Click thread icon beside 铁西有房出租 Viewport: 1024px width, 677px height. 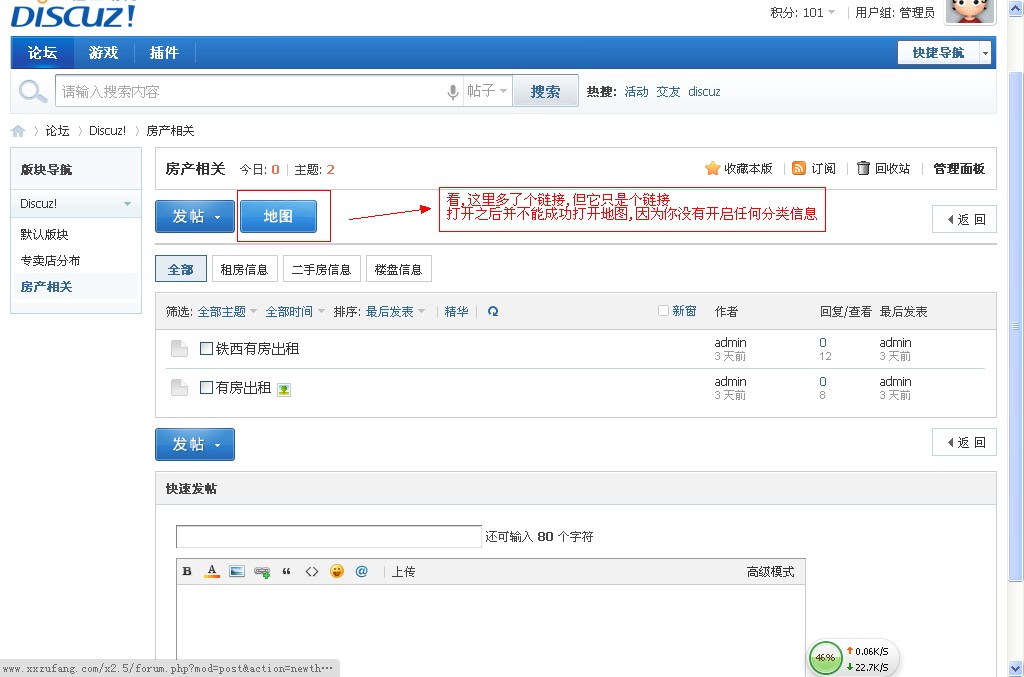179,349
